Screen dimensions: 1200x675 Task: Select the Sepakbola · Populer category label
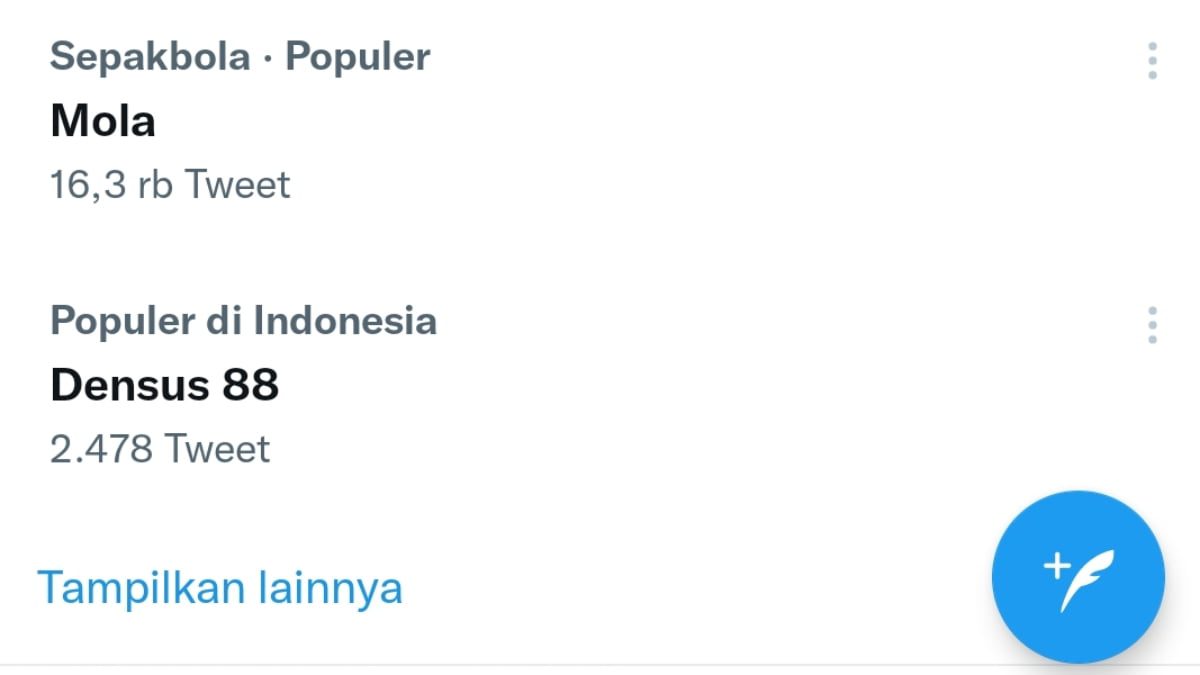click(240, 57)
